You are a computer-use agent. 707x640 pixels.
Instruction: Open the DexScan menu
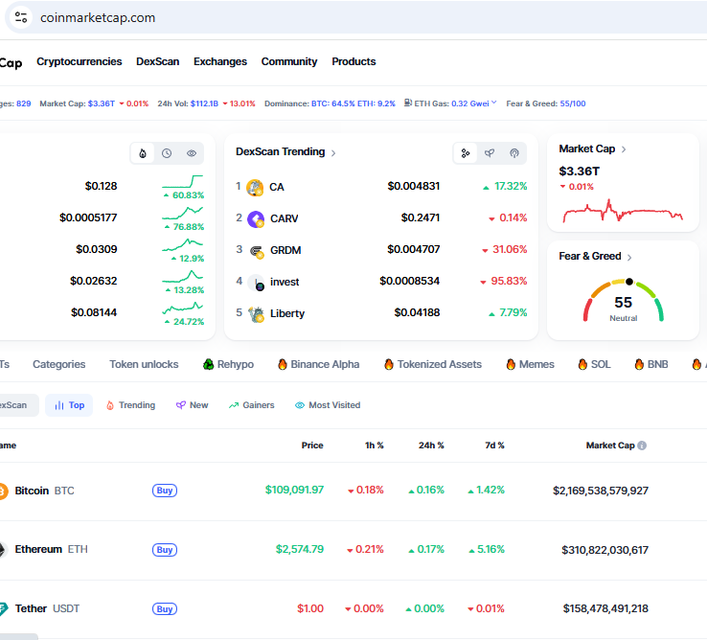(x=157, y=61)
